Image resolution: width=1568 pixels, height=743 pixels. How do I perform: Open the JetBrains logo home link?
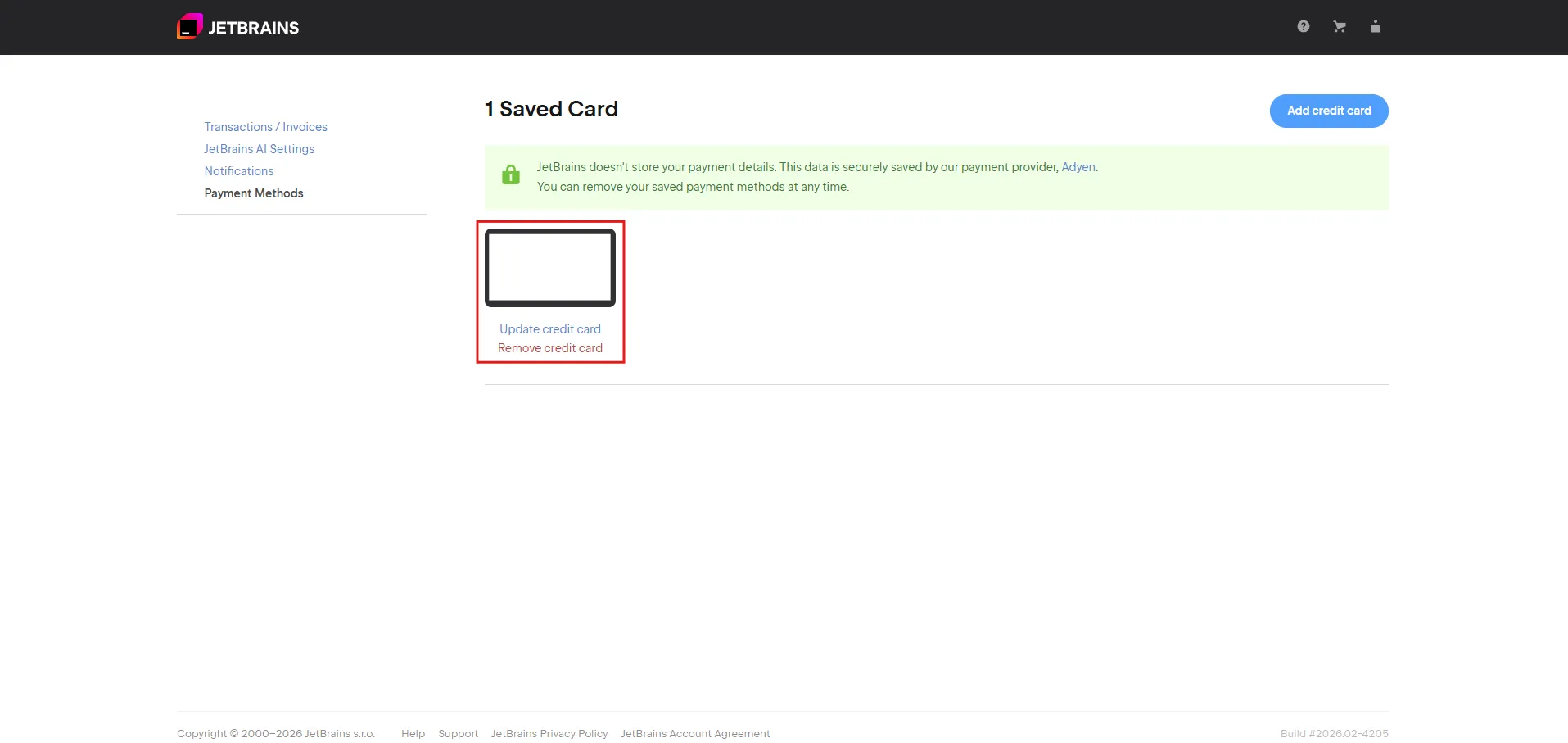pyautogui.click(x=237, y=27)
